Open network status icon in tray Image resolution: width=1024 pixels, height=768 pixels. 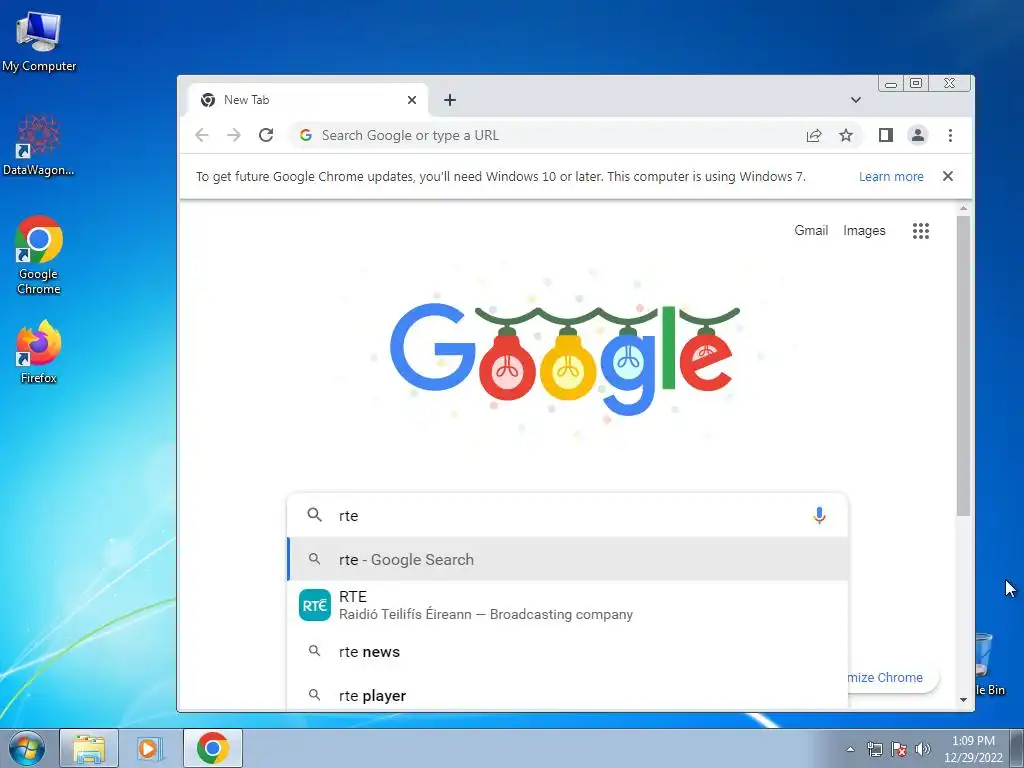pos(874,749)
